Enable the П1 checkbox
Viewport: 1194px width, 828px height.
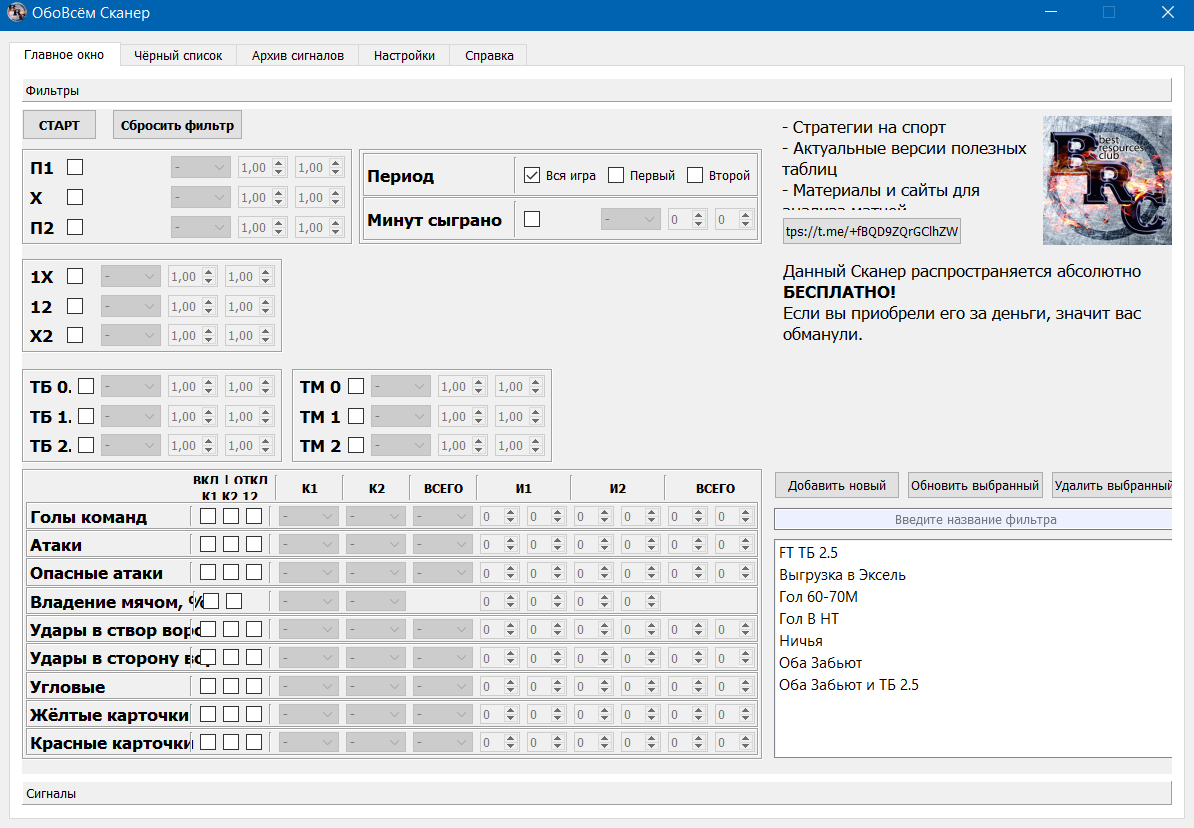75,168
